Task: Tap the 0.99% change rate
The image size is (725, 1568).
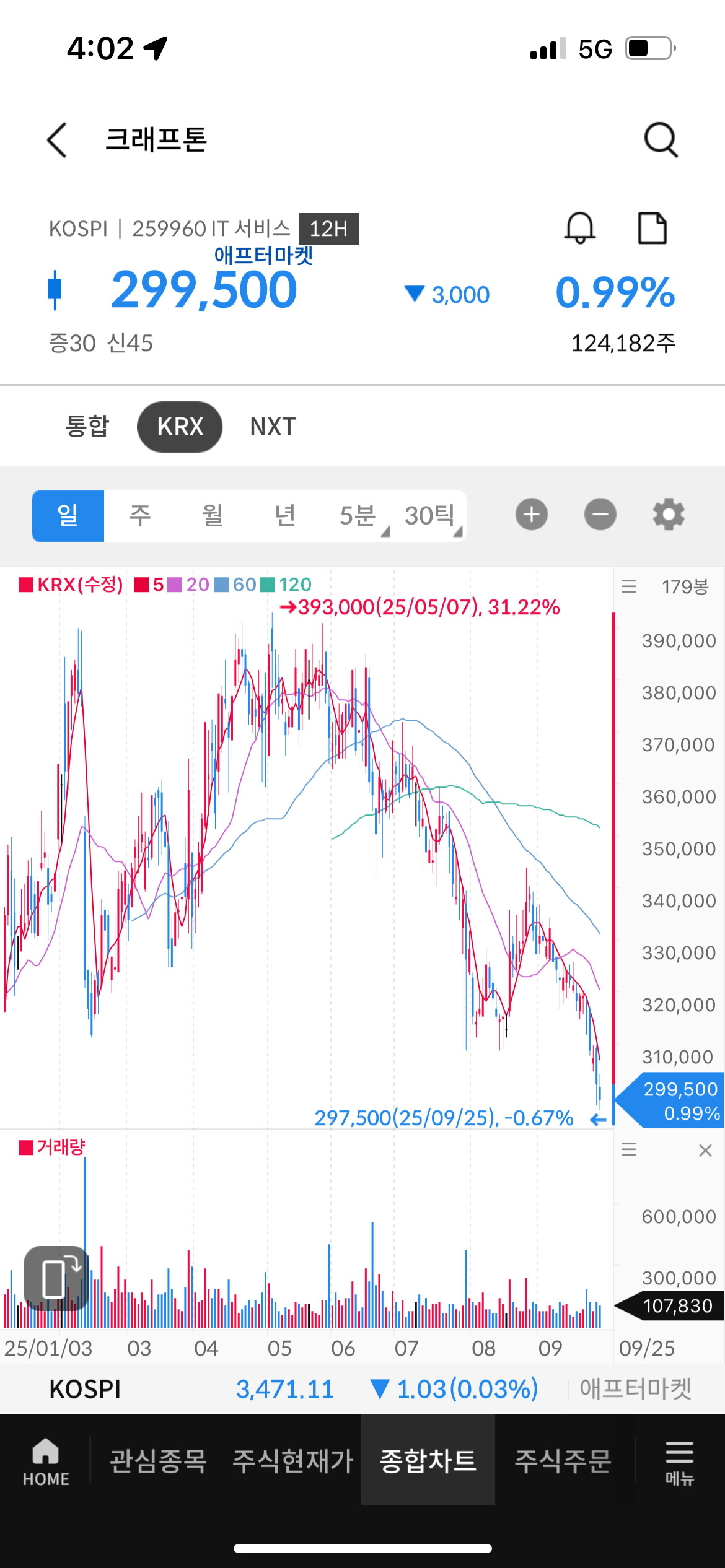Action: tap(615, 292)
